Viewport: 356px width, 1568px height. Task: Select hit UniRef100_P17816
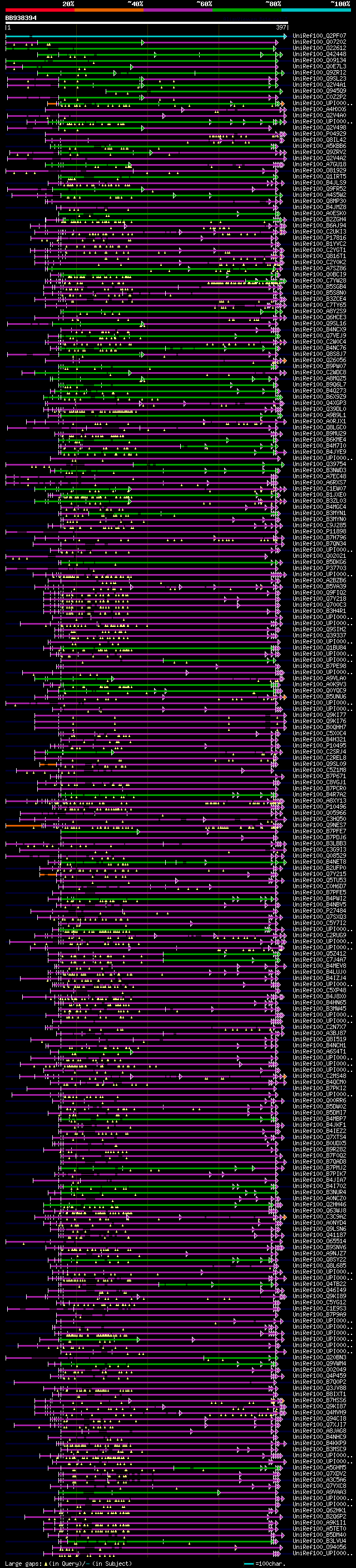tap(319, 238)
